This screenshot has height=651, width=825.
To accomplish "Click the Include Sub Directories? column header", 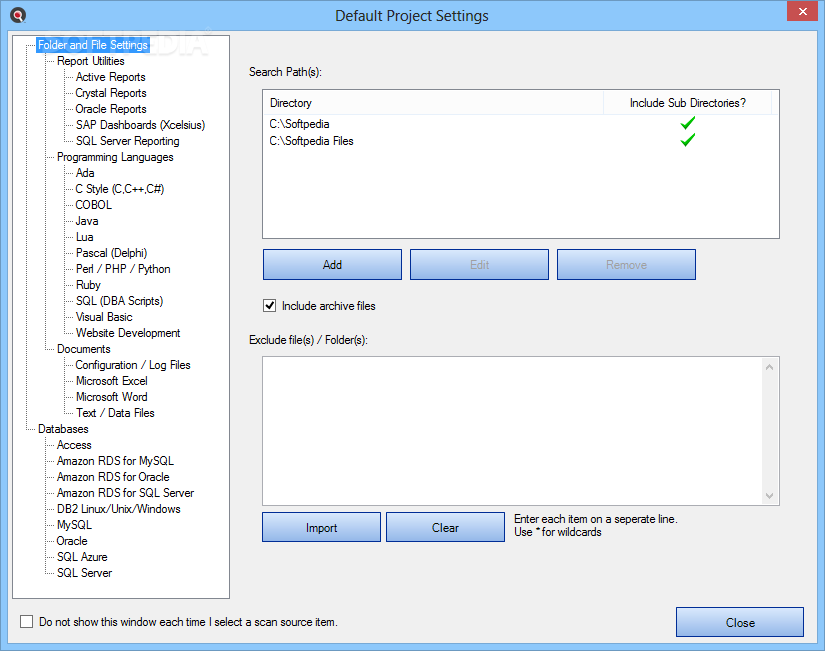I will point(687,103).
